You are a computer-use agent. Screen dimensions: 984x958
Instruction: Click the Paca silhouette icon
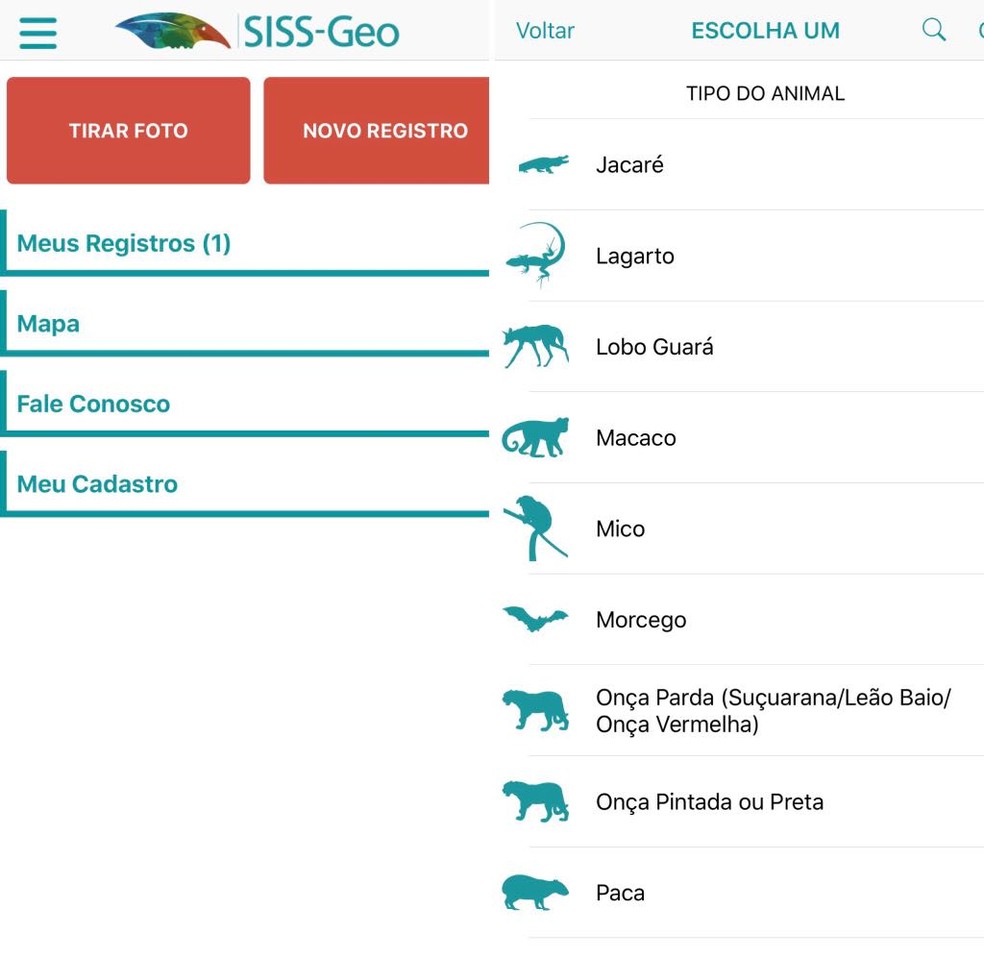[x=535, y=892]
